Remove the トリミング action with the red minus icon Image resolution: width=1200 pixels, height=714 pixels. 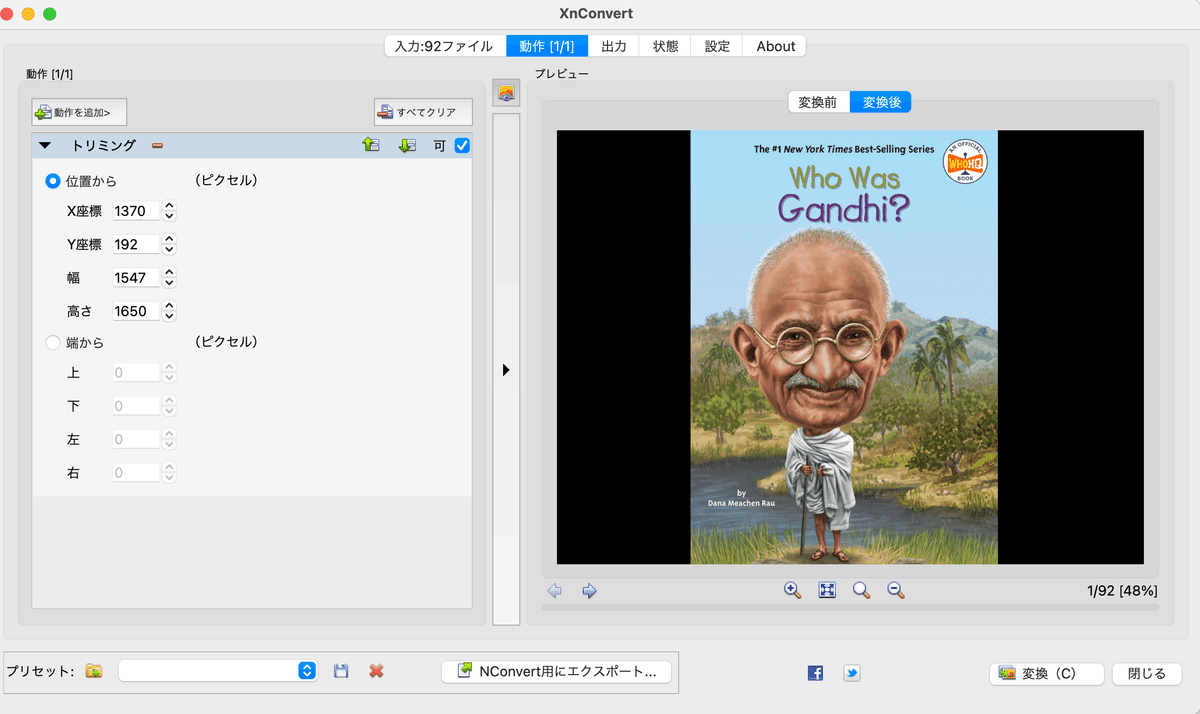[x=157, y=146]
